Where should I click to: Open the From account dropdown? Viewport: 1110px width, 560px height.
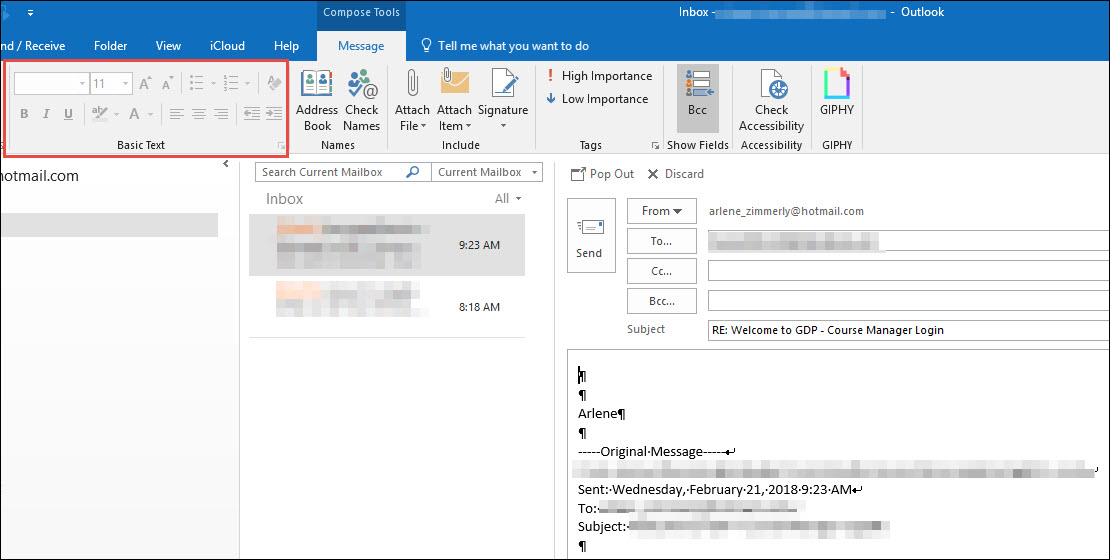662,211
